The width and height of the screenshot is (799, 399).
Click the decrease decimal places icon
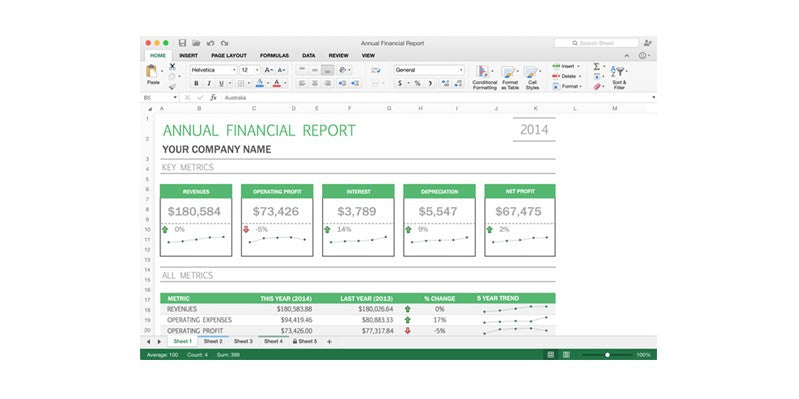[458, 84]
